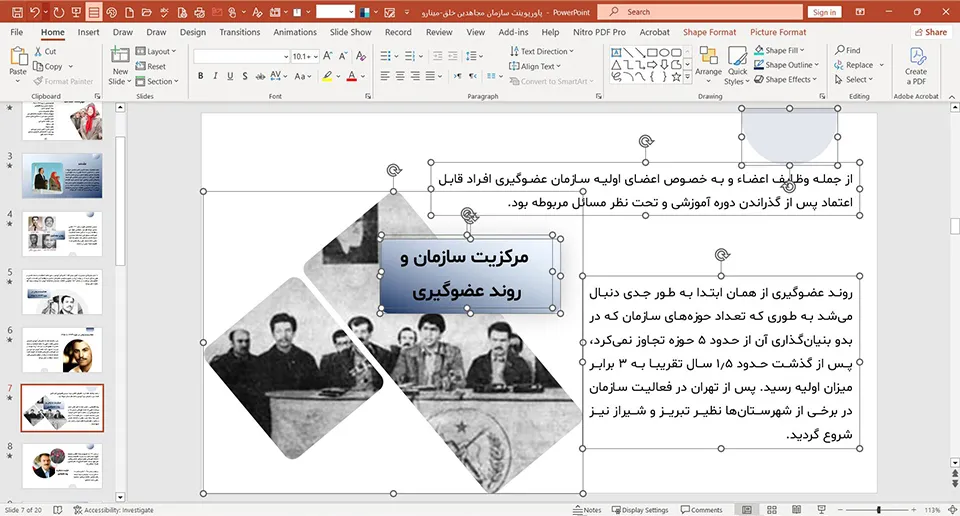Viewport: 960px width, 516px height.
Task: Adjust the zoom slider handle
Action: [x=879, y=510]
